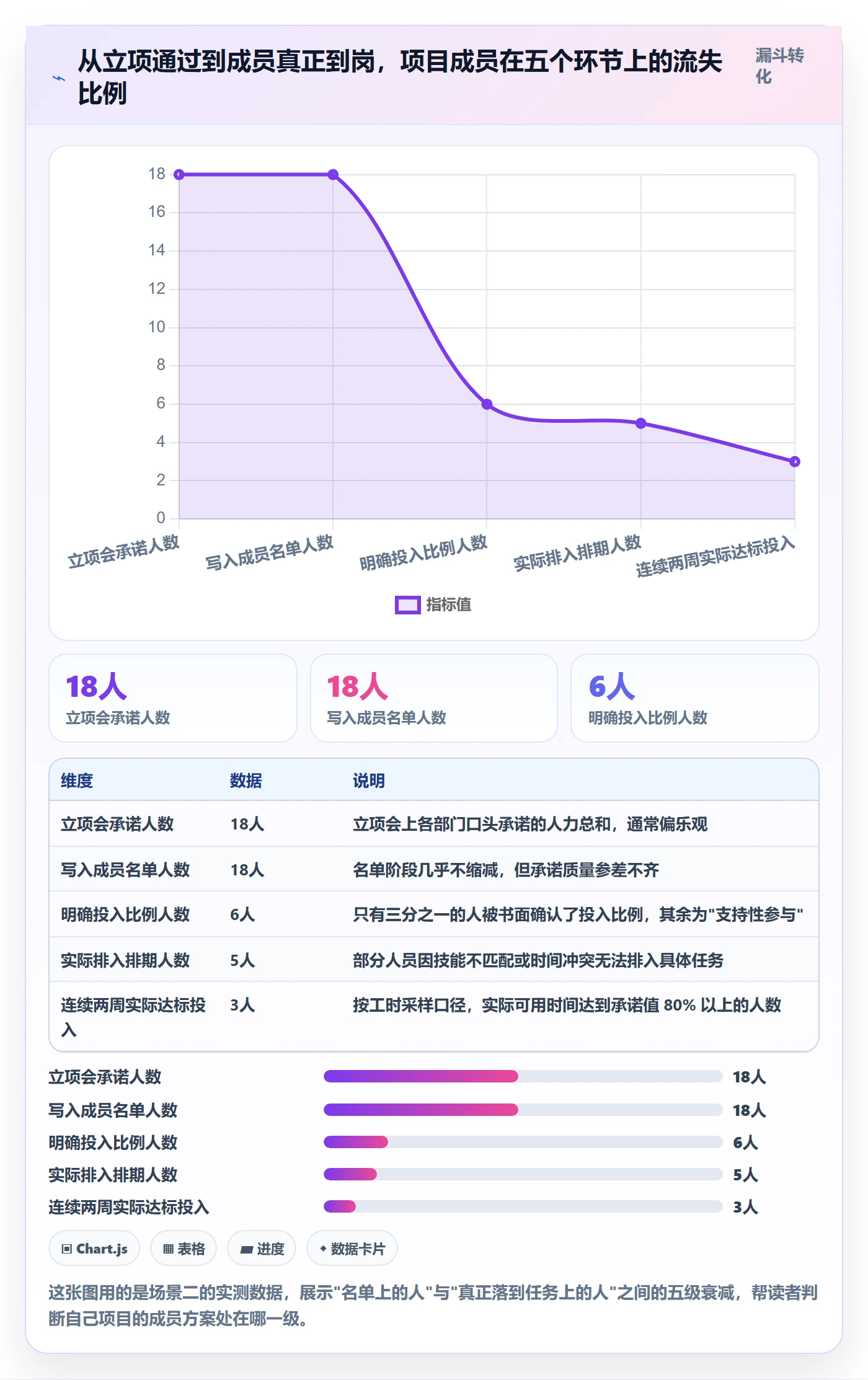Image resolution: width=868 pixels, height=1380 pixels.
Task: Click the slanted x-axis label "立项会承诺人数"
Action: (123, 552)
